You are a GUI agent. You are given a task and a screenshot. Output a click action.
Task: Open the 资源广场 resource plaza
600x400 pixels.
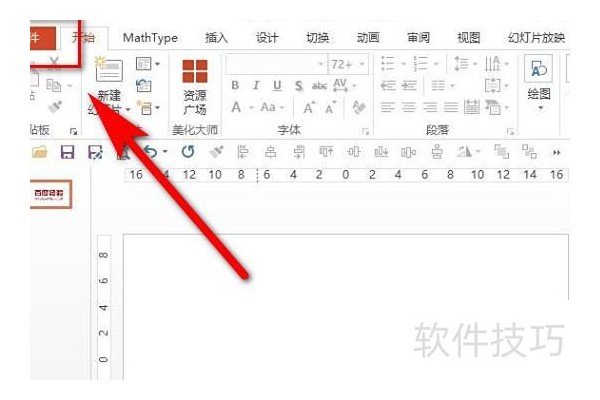tap(195, 87)
